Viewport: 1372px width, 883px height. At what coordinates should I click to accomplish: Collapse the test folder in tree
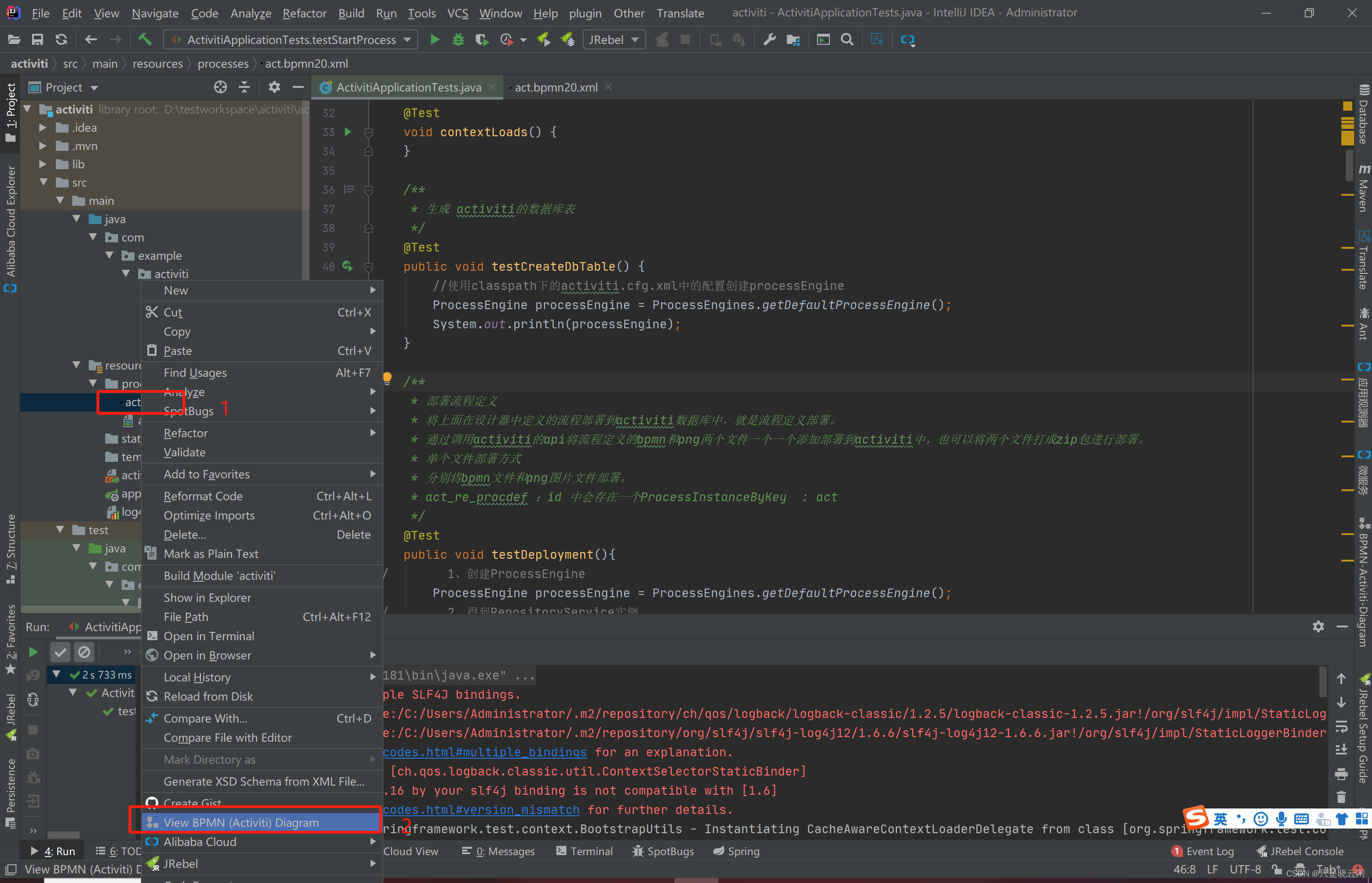click(x=59, y=530)
